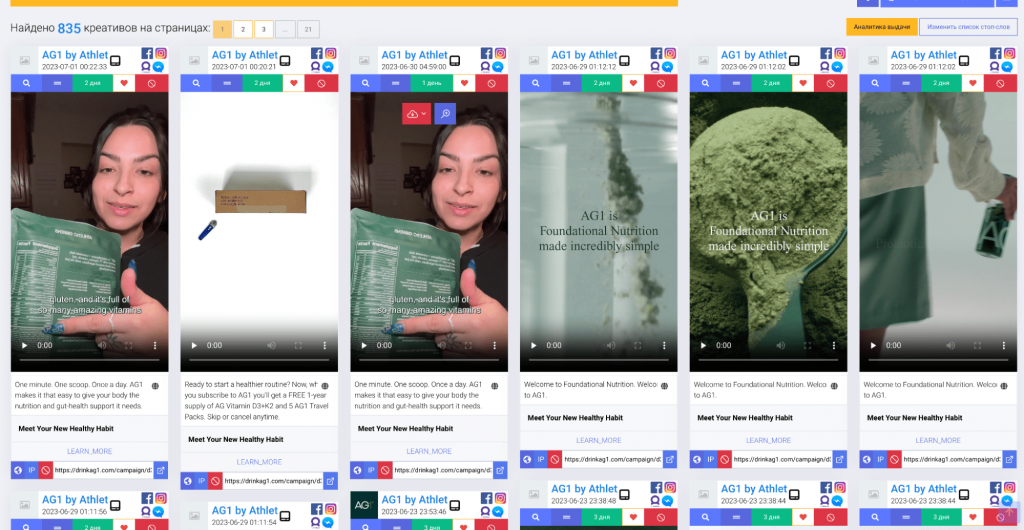Viewport: 1024px width, 530px height.
Task: Block the ad dated 2023-06-30 04:59:00
Action: (491, 84)
